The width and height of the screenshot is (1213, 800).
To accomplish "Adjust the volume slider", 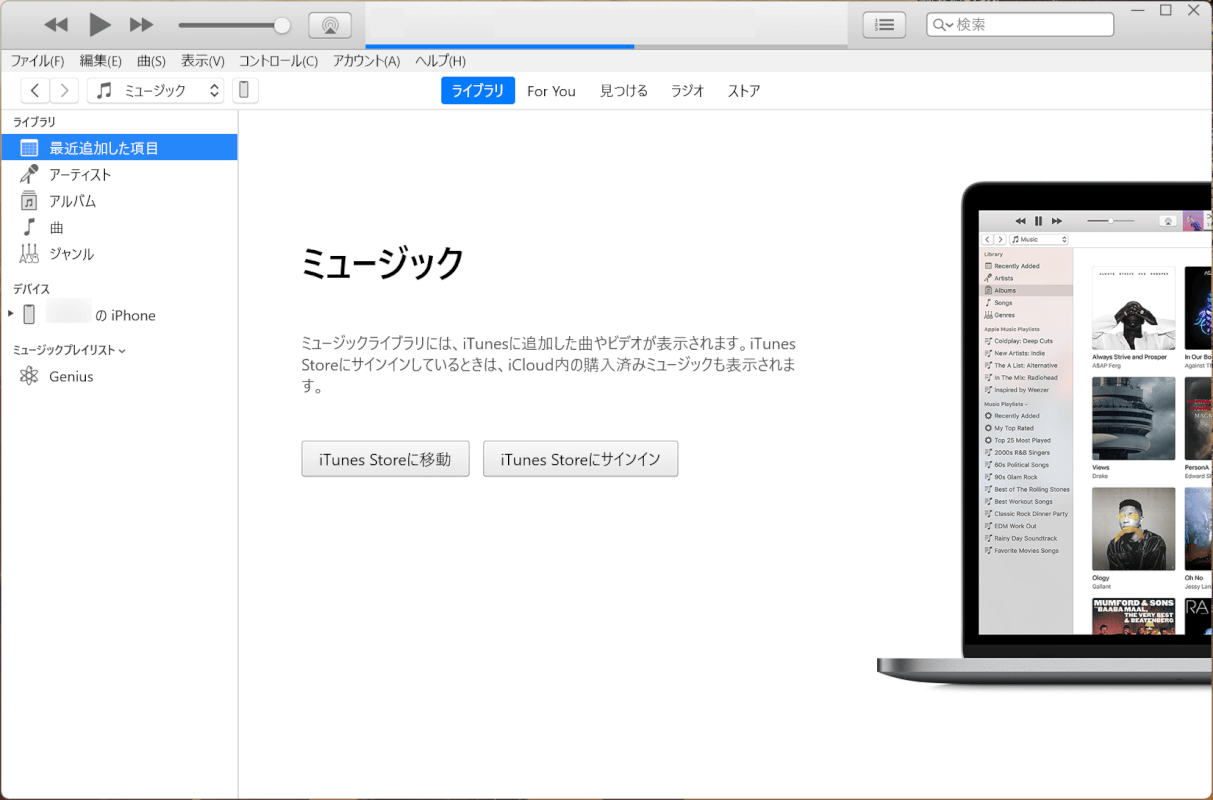I will (x=232, y=24).
